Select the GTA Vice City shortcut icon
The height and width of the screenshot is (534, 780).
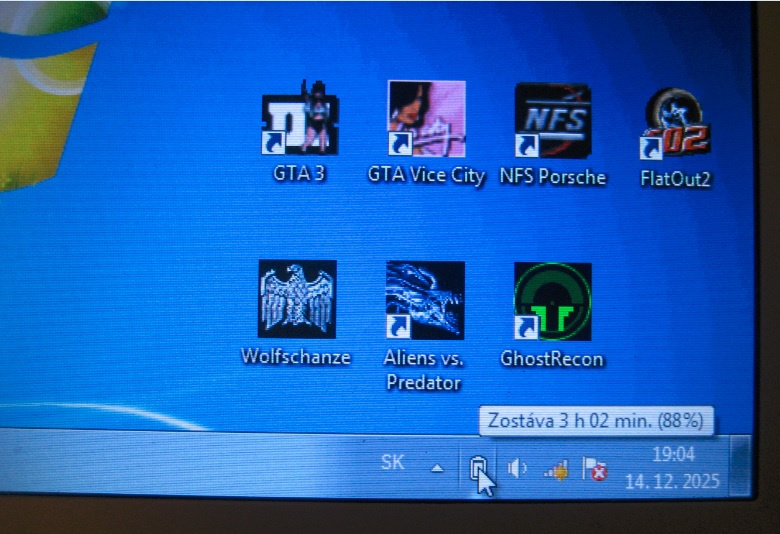[426, 118]
